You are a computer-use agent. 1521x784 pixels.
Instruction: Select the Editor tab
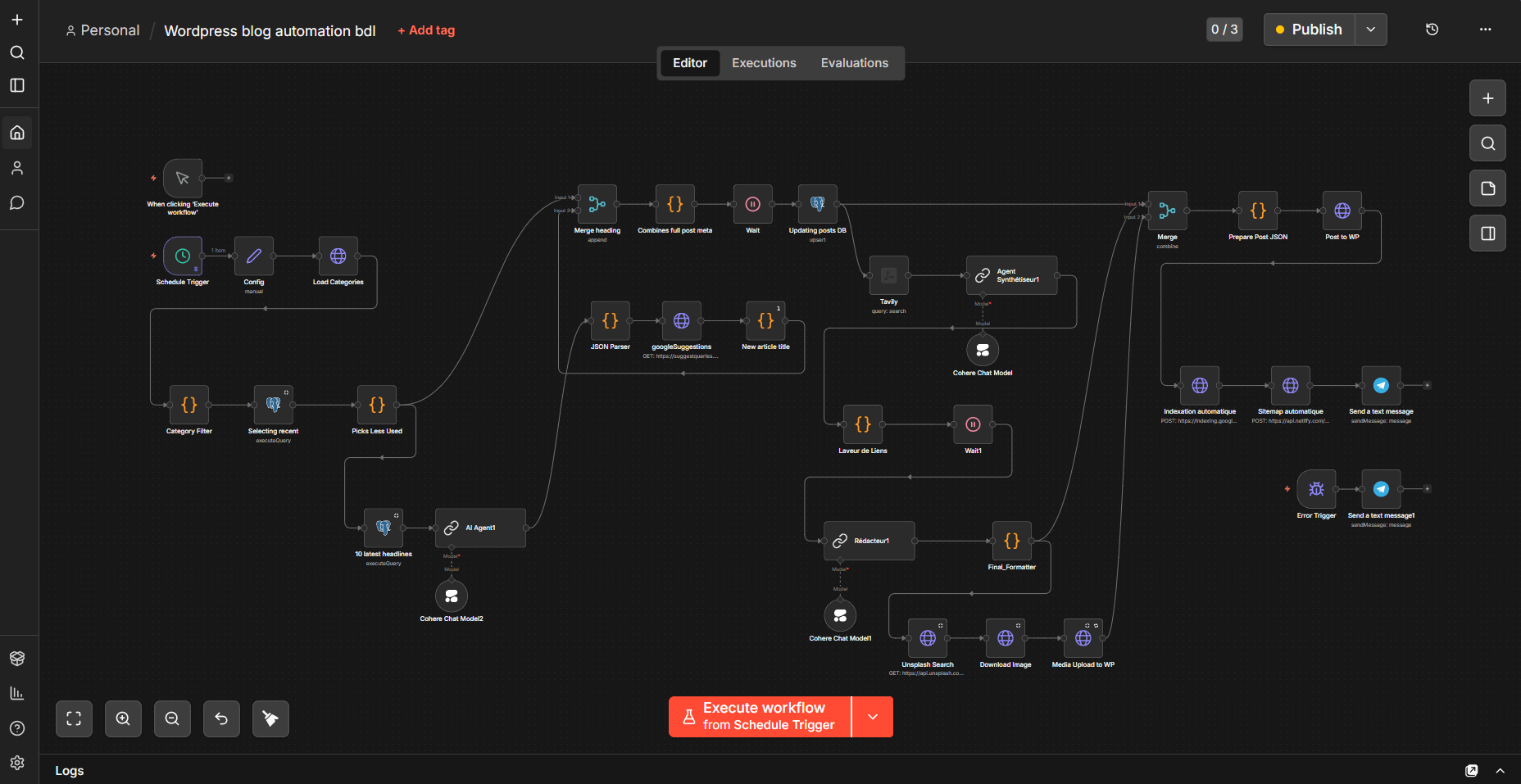pos(690,63)
